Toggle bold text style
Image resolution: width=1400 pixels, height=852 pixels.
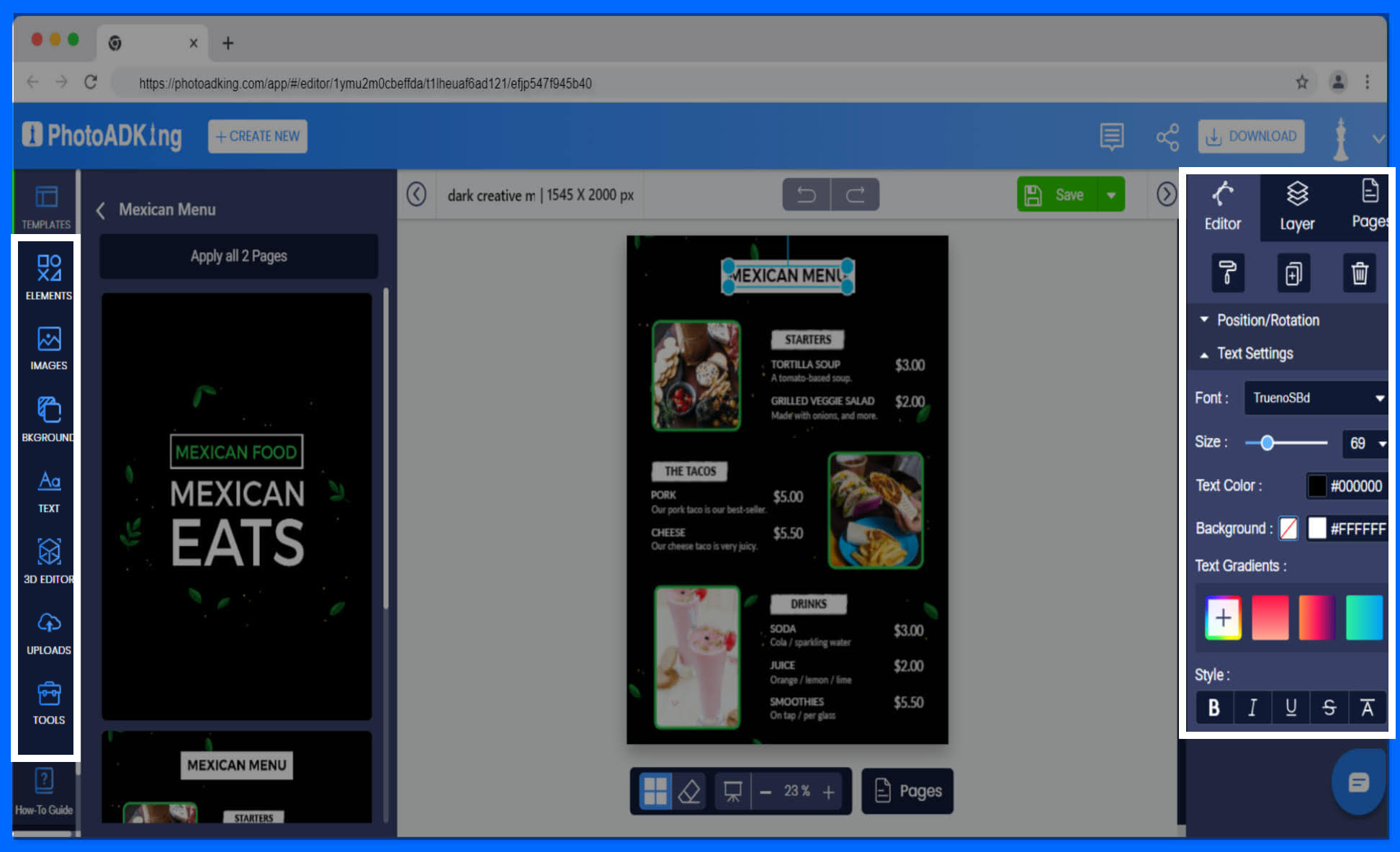coord(1214,708)
